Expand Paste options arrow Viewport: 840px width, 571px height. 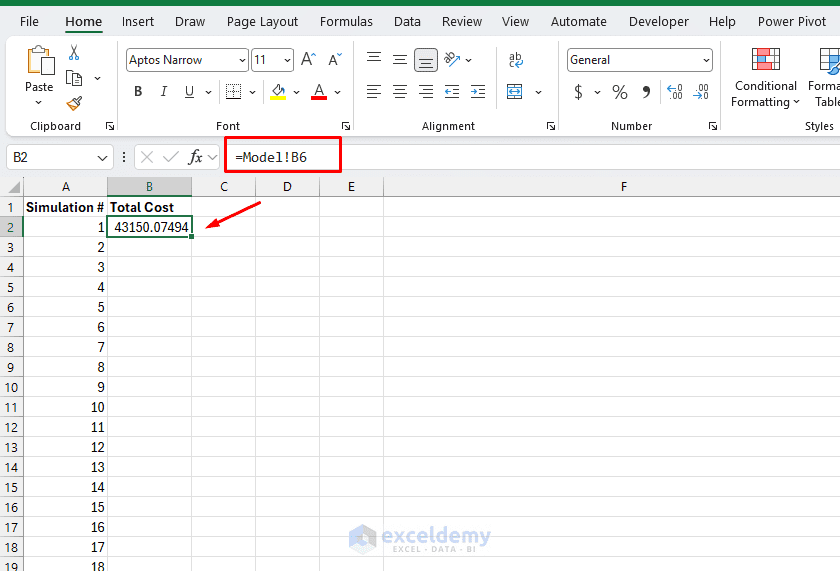39,102
